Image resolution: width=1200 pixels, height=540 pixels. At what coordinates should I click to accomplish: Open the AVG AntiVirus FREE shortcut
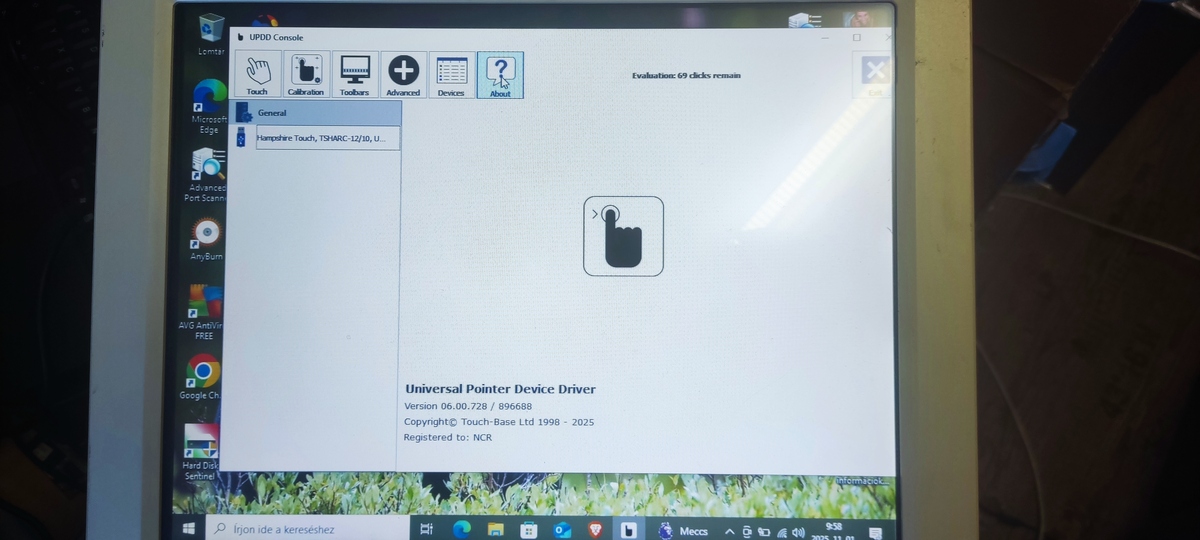point(203,312)
